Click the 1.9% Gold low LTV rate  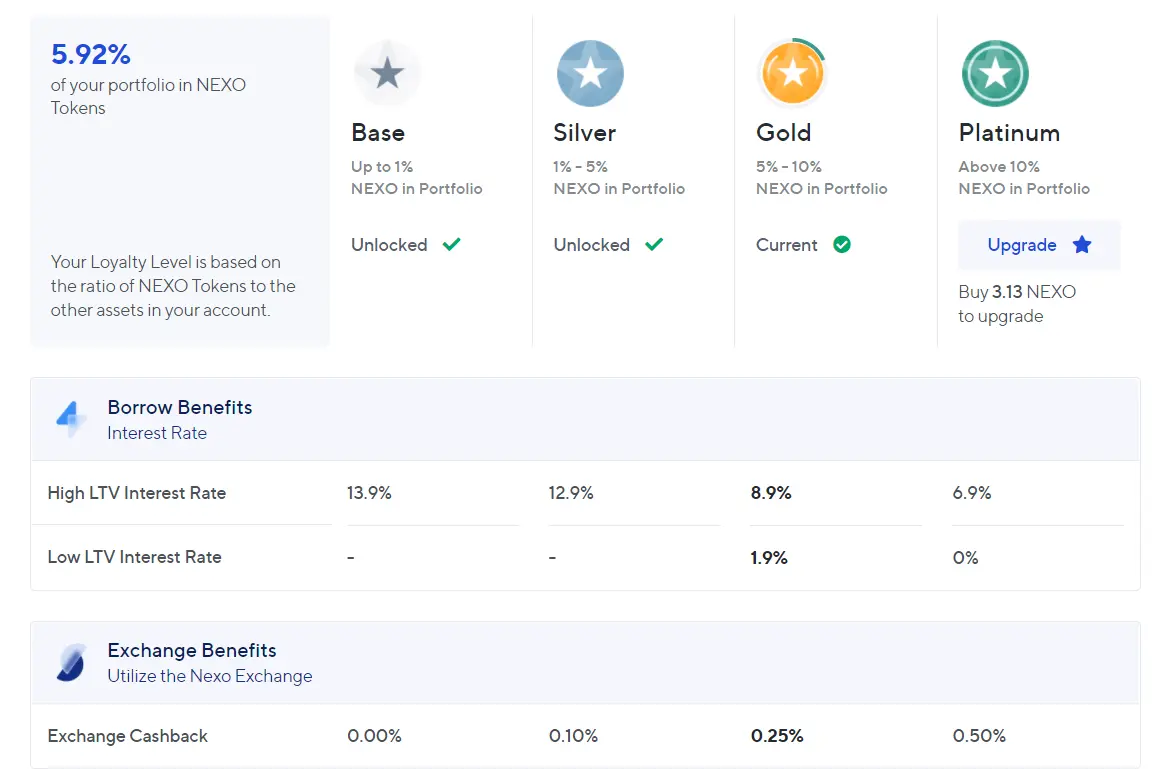tap(769, 558)
